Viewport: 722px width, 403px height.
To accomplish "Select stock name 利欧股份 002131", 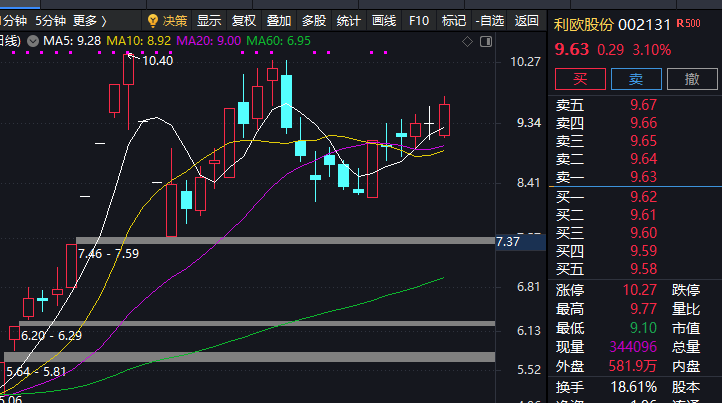I will 611,24.
